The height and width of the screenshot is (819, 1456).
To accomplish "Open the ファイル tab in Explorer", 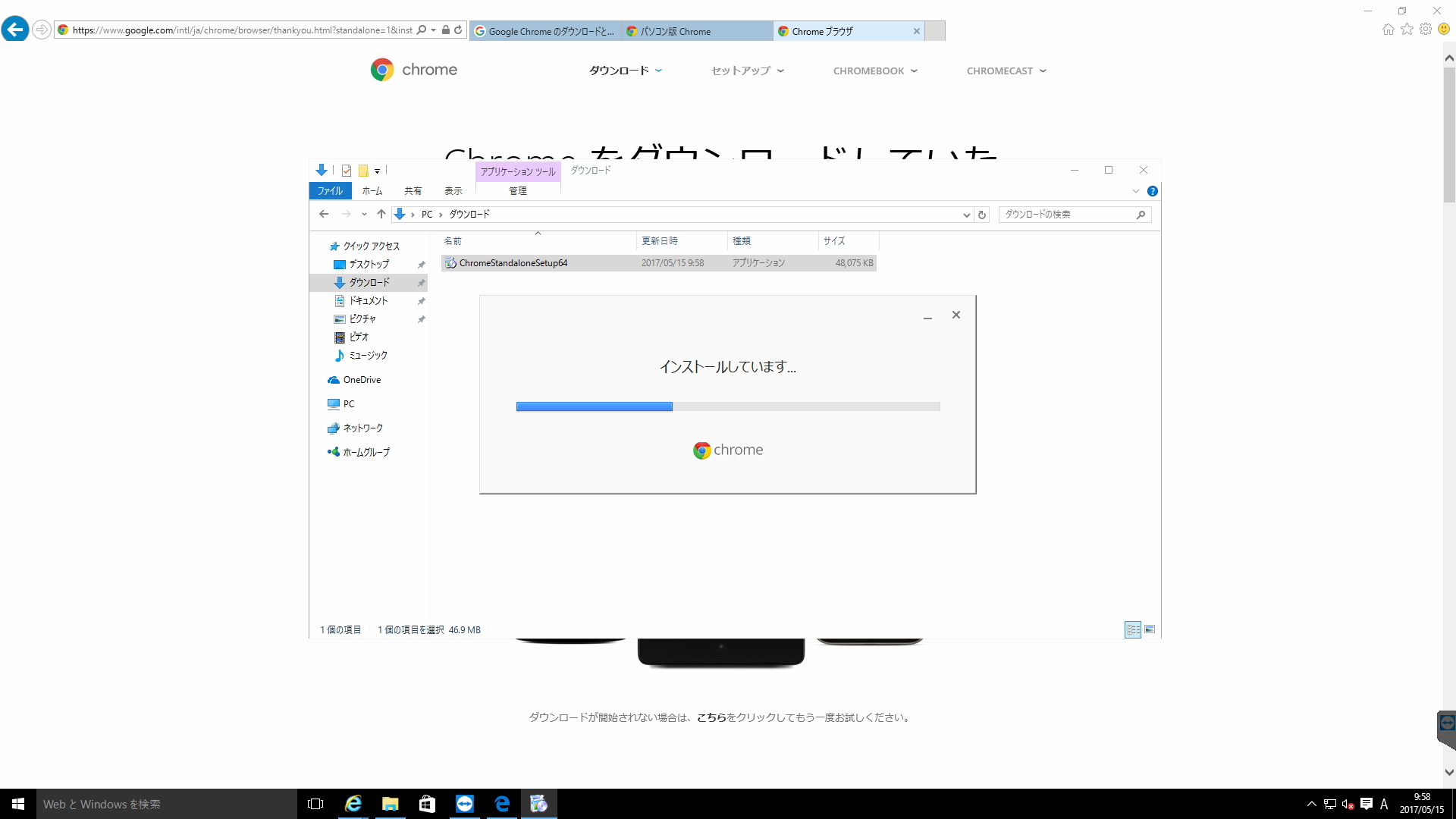I will click(331, 191).
